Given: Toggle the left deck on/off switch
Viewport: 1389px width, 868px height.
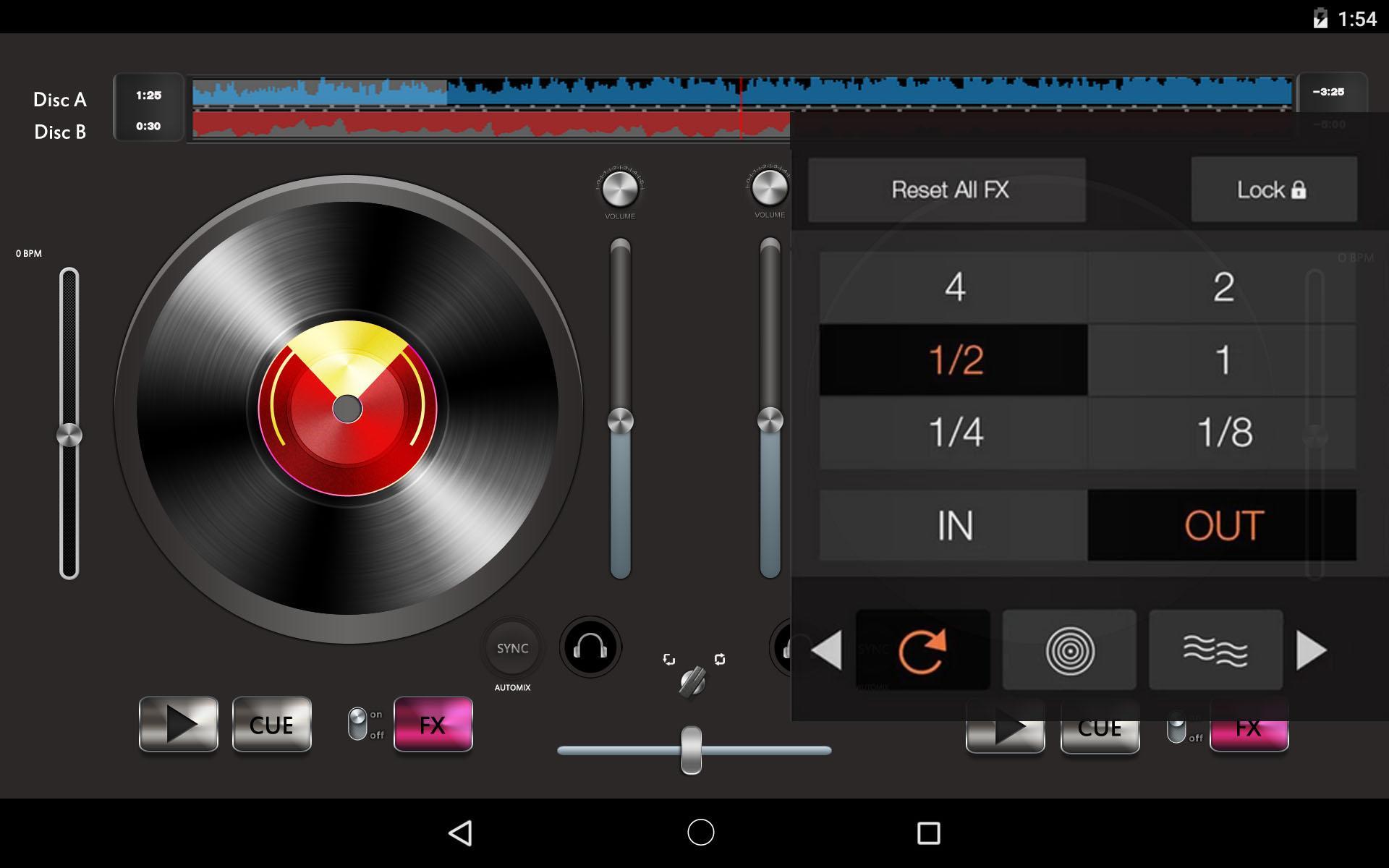Looking at the screenshot, I should tap(358, 724).
